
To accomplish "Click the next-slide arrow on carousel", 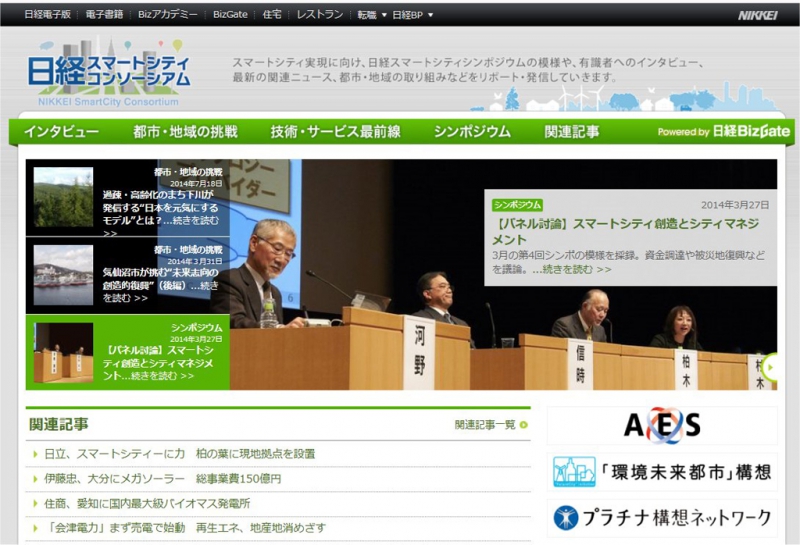I will [770, 366].
